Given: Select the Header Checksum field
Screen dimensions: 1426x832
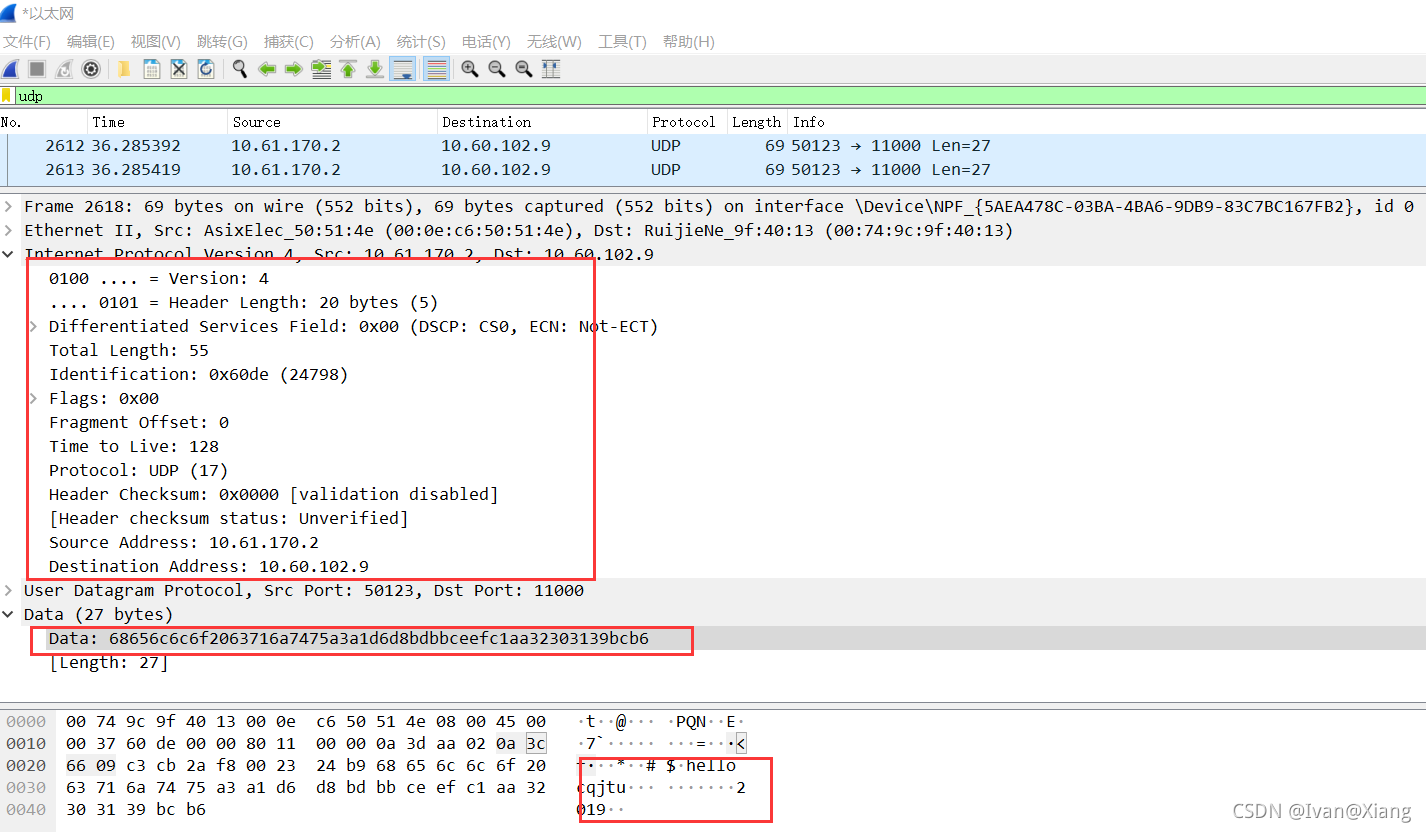Looking at the screenshot, I should tap(273, 495).
